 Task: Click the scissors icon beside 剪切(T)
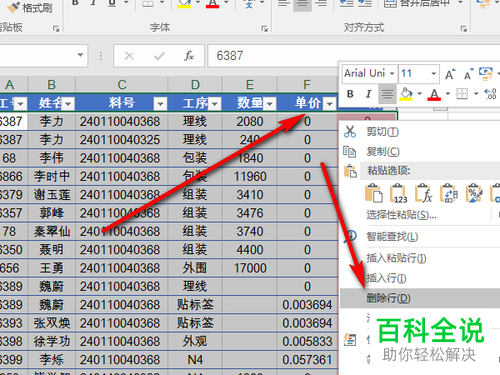click(x=350, y=132)
